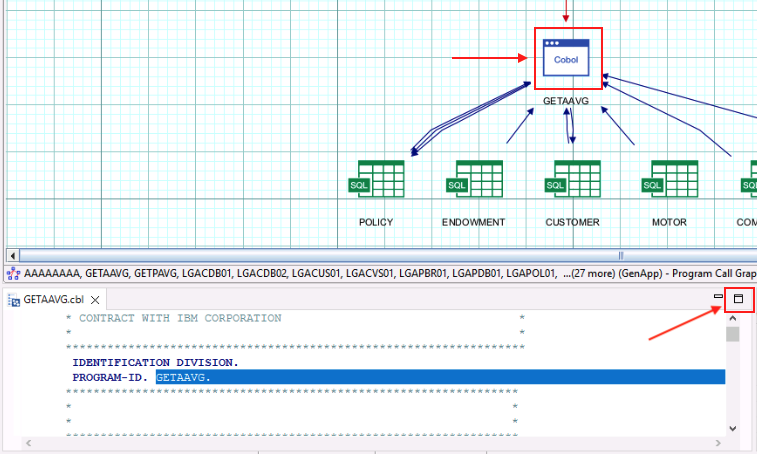Click the IDENTIFICATION DIVISION line
Viewport: 757px width, 454px height.
pyautogui.click(x=155, y=362)
